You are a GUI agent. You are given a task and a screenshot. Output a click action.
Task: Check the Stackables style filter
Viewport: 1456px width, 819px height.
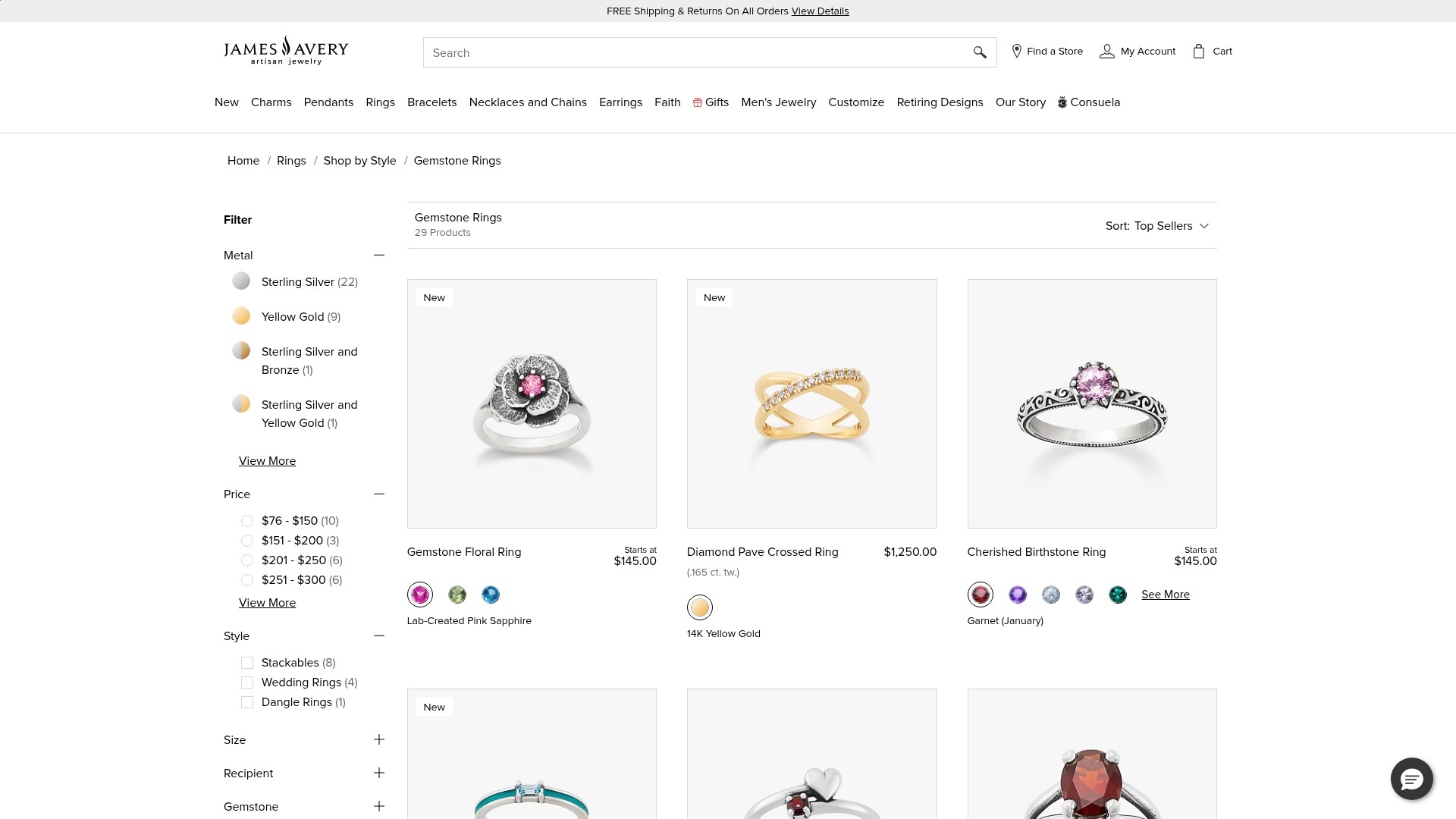(x=247, y=663)
